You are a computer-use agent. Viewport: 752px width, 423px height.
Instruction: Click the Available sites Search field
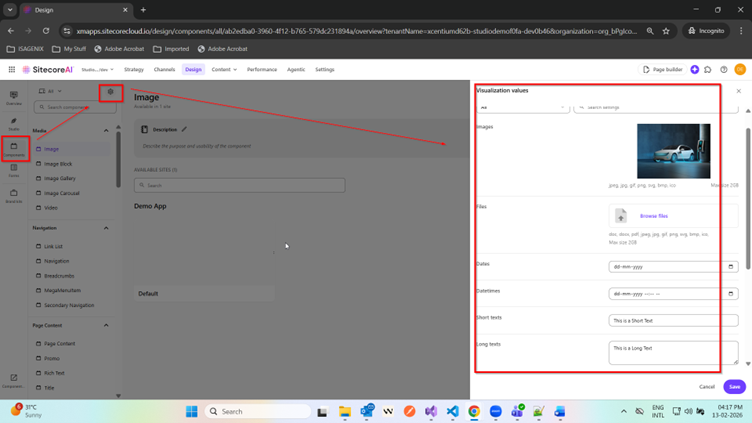coord(239,185)
